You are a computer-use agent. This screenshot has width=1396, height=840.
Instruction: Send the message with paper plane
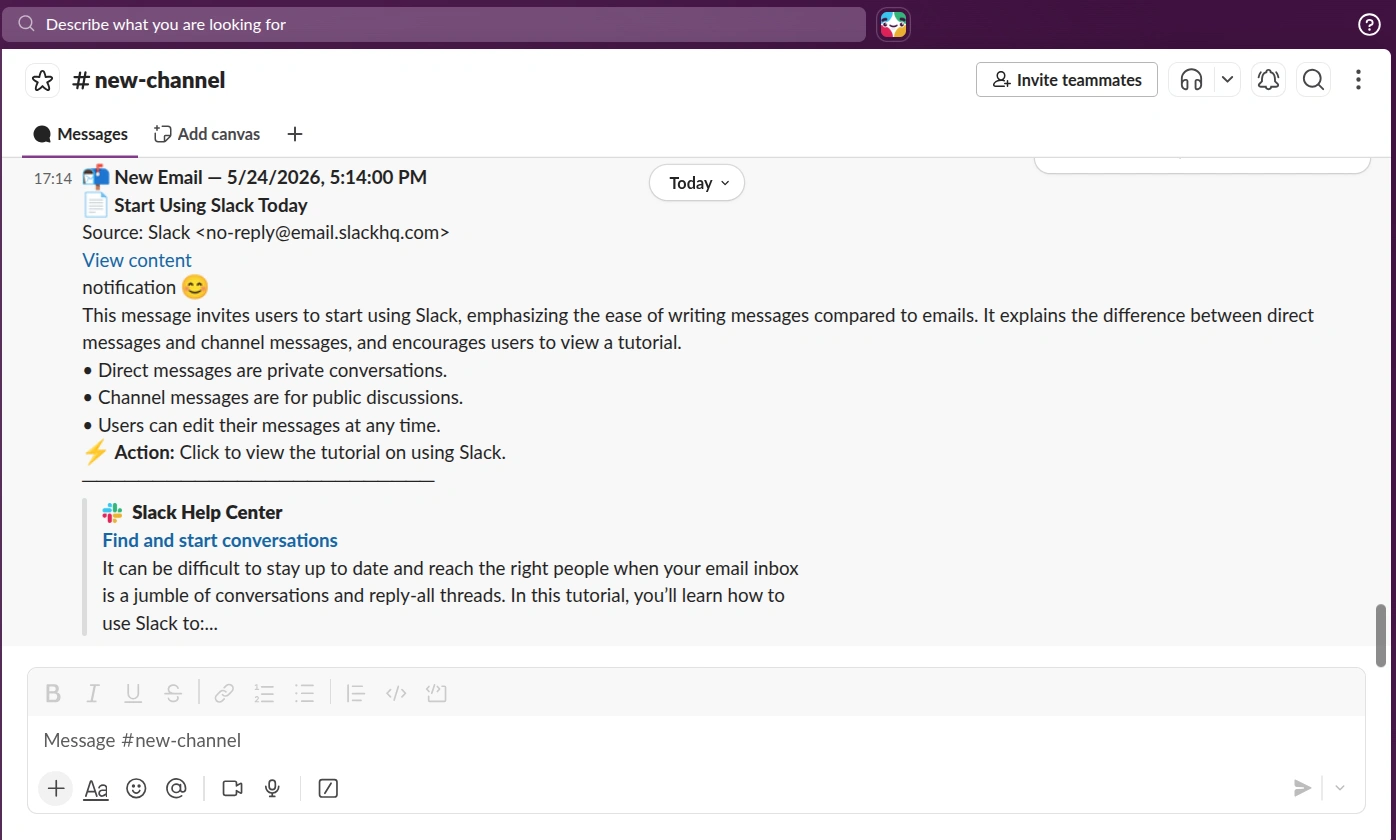tap(1302, 788)
